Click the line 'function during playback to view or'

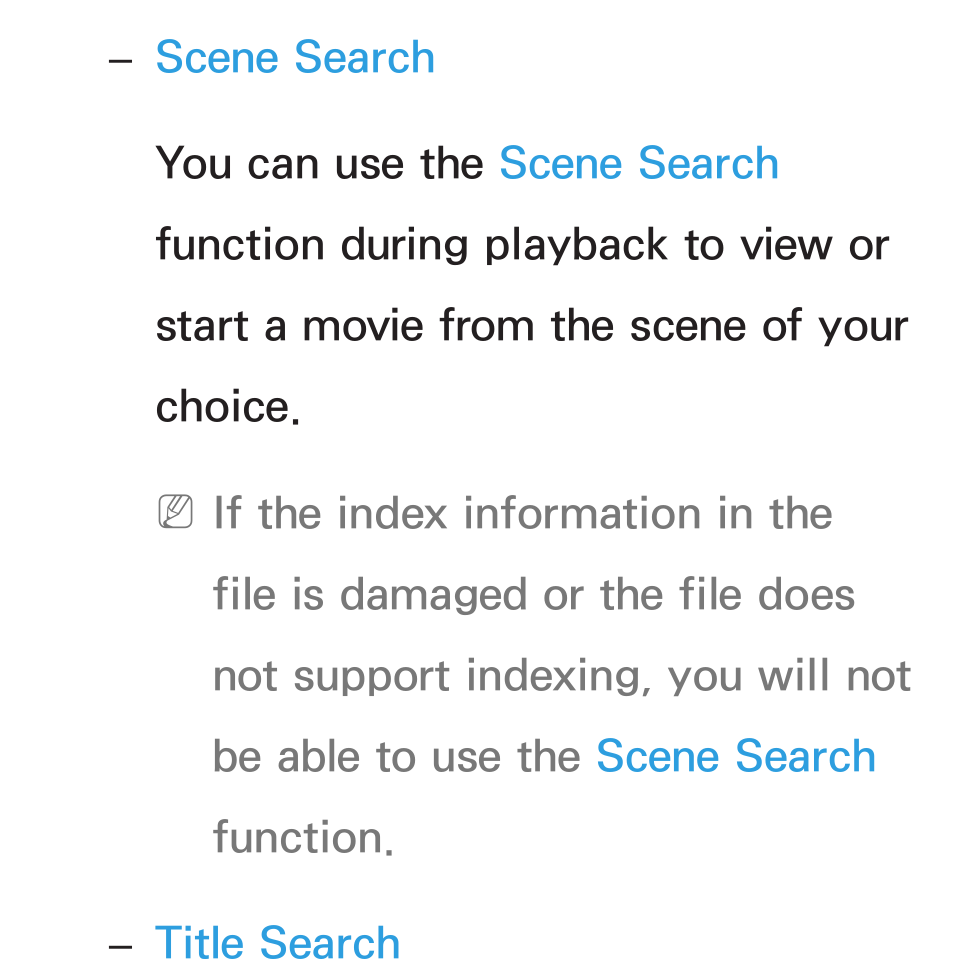pos(522,244)
